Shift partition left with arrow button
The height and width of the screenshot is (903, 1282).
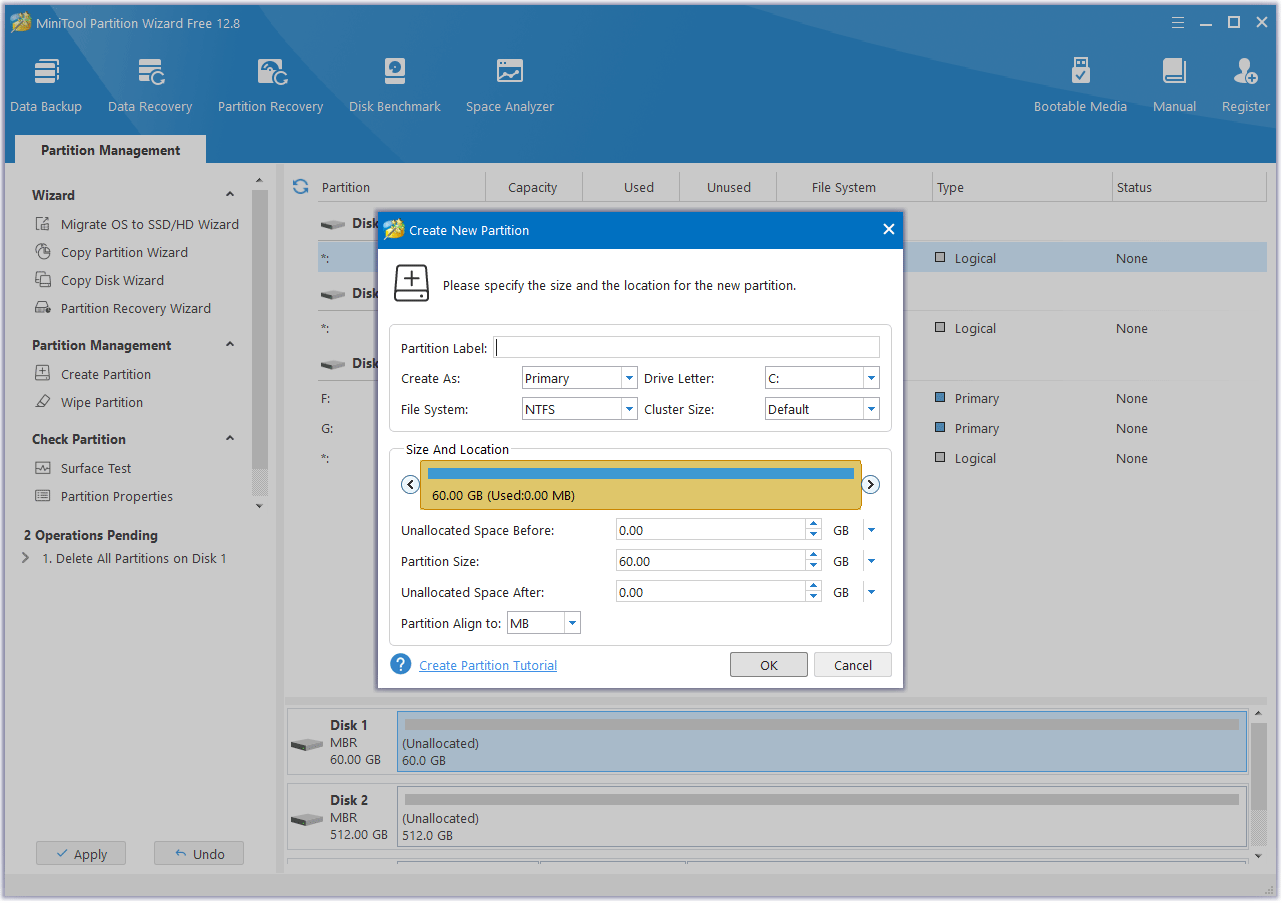(410, 485)
